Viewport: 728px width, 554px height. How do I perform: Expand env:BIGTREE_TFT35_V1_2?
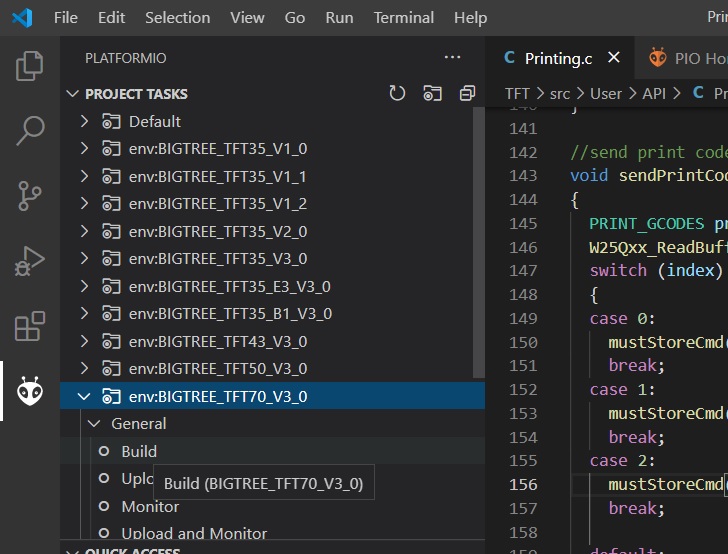pos(84,203)
